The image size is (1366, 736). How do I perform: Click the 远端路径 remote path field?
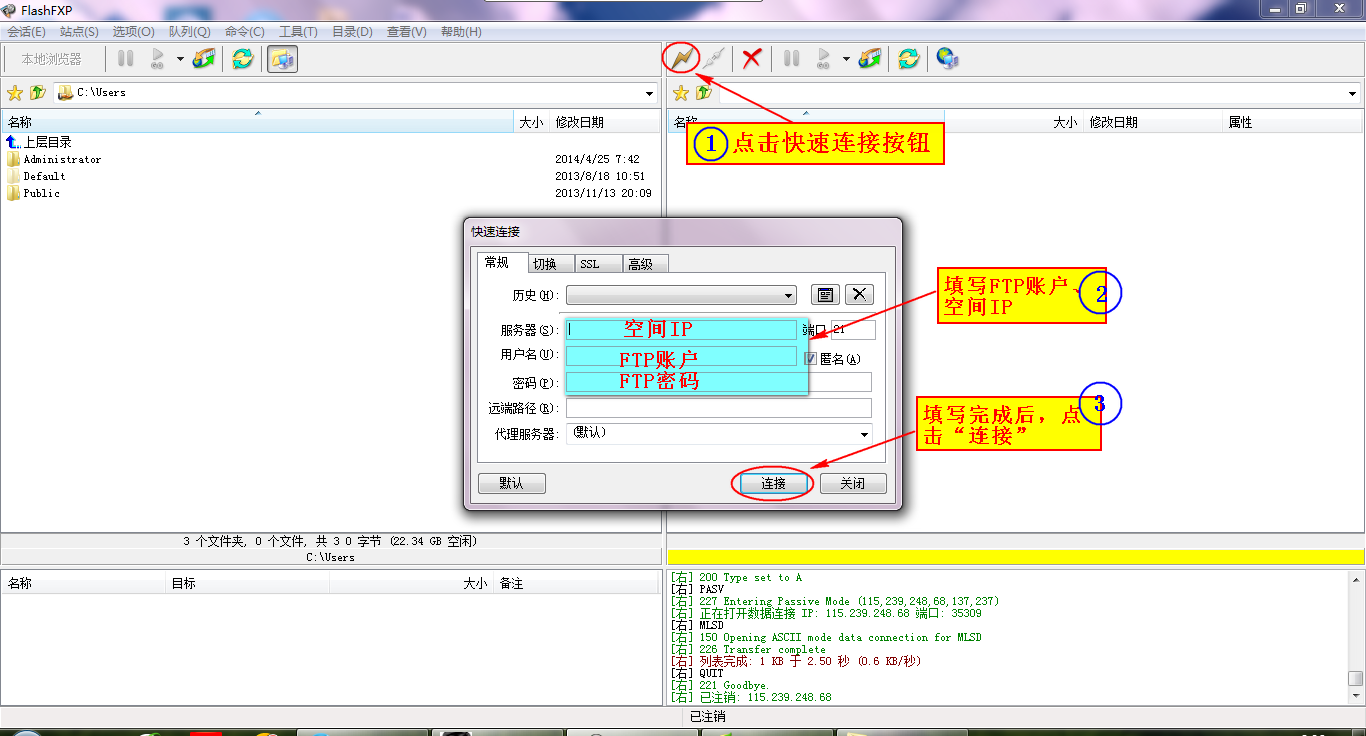719,408
